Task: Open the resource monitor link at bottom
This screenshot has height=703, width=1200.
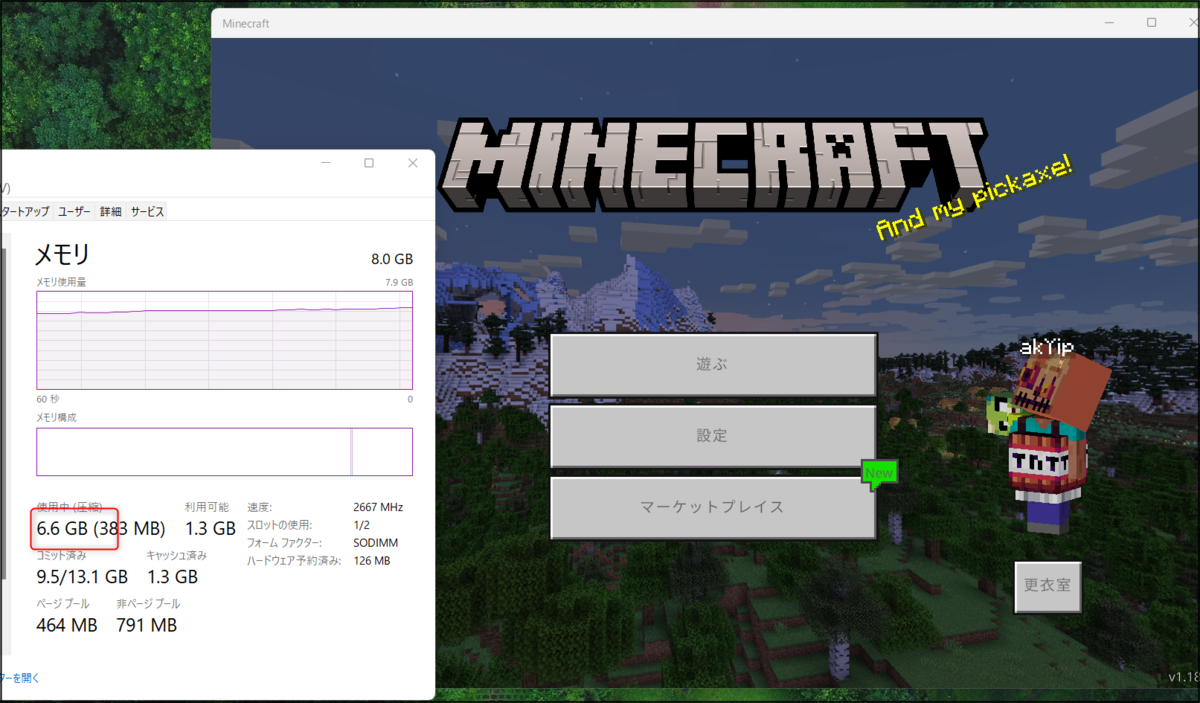Action: pos(20,677)
